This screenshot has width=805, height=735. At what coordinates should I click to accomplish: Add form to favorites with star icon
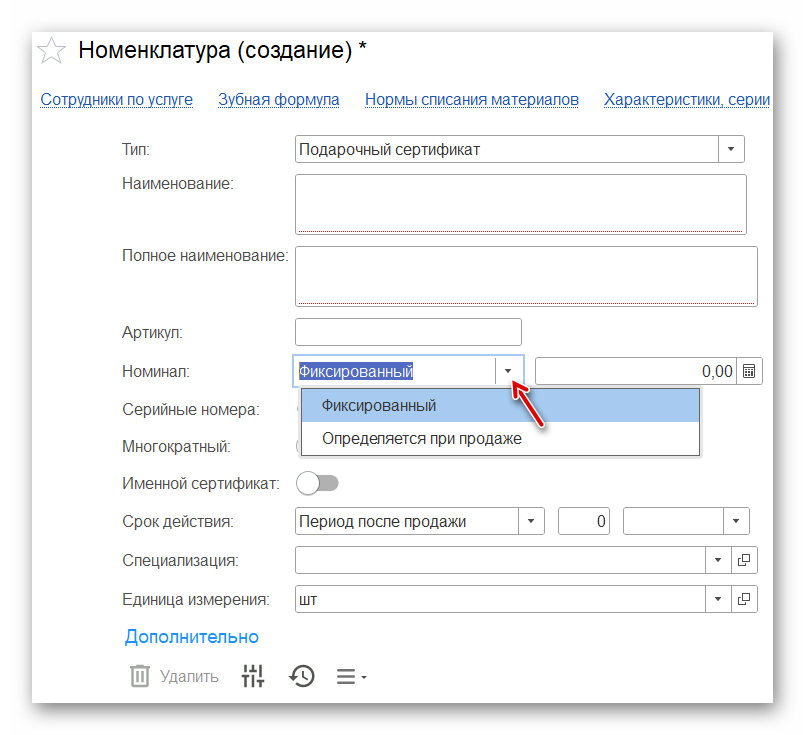(51, 51)
